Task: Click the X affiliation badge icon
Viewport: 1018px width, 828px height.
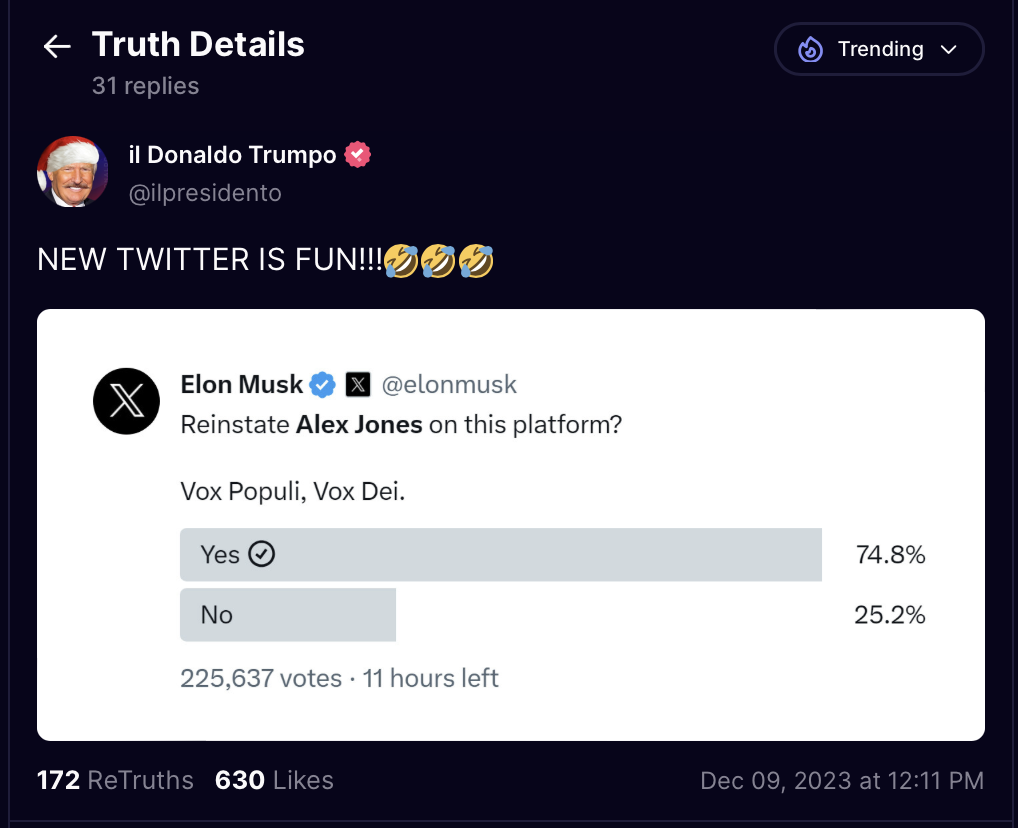Action: click(358, 384)
